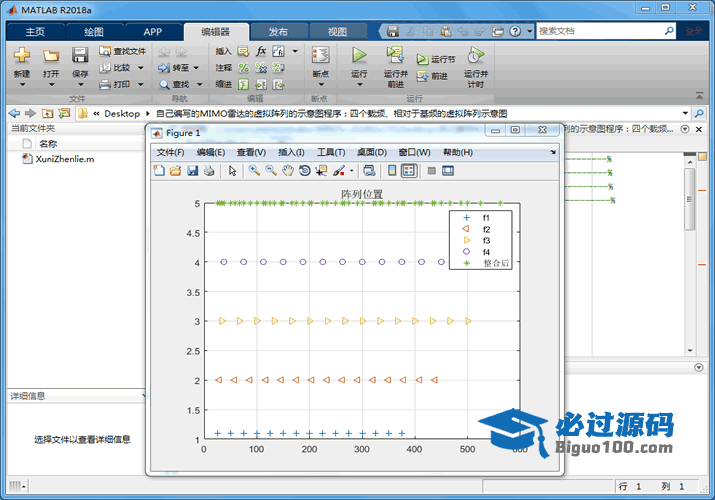Click the Save icon in the quick access toolbar
Image resolution: width=715 pixels, height=500 pixels.
tap(393, 31)
